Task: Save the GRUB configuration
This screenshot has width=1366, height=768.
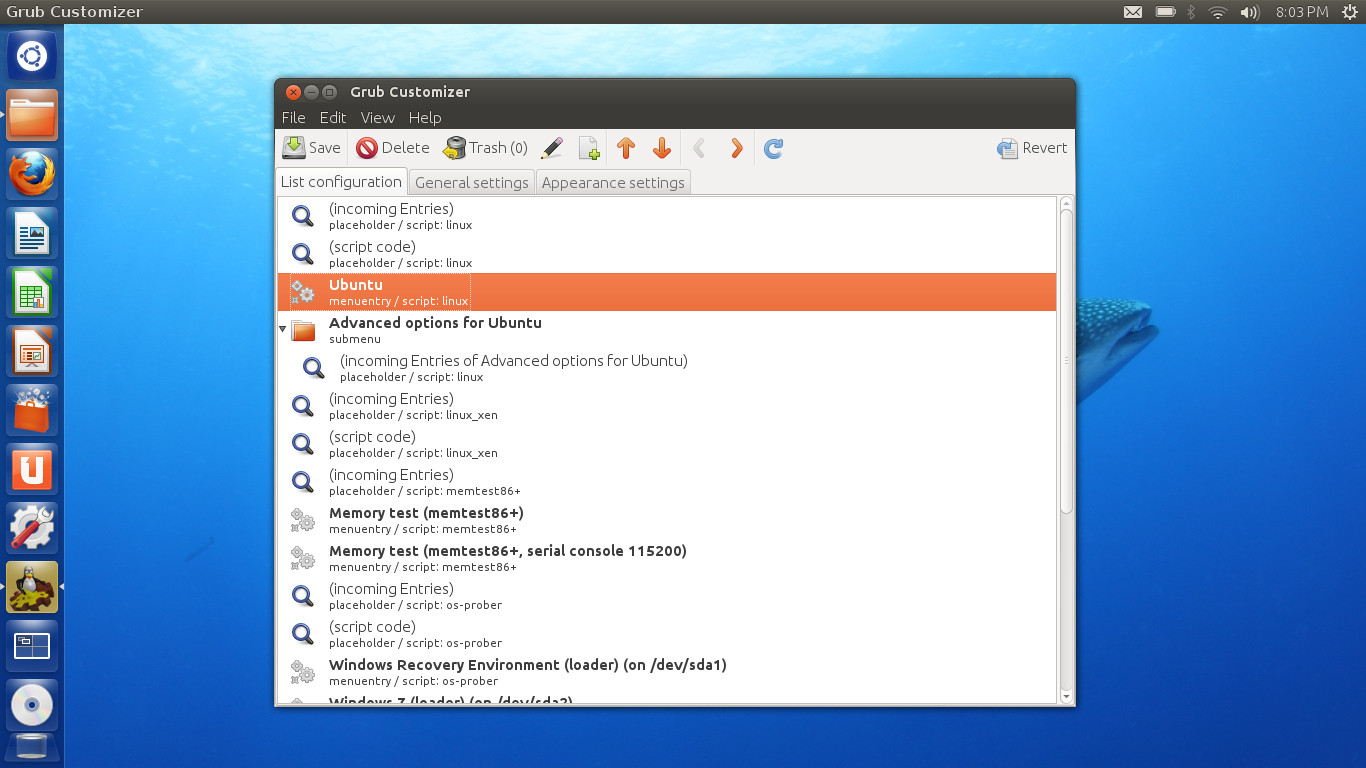Action: tap(311, 148)
